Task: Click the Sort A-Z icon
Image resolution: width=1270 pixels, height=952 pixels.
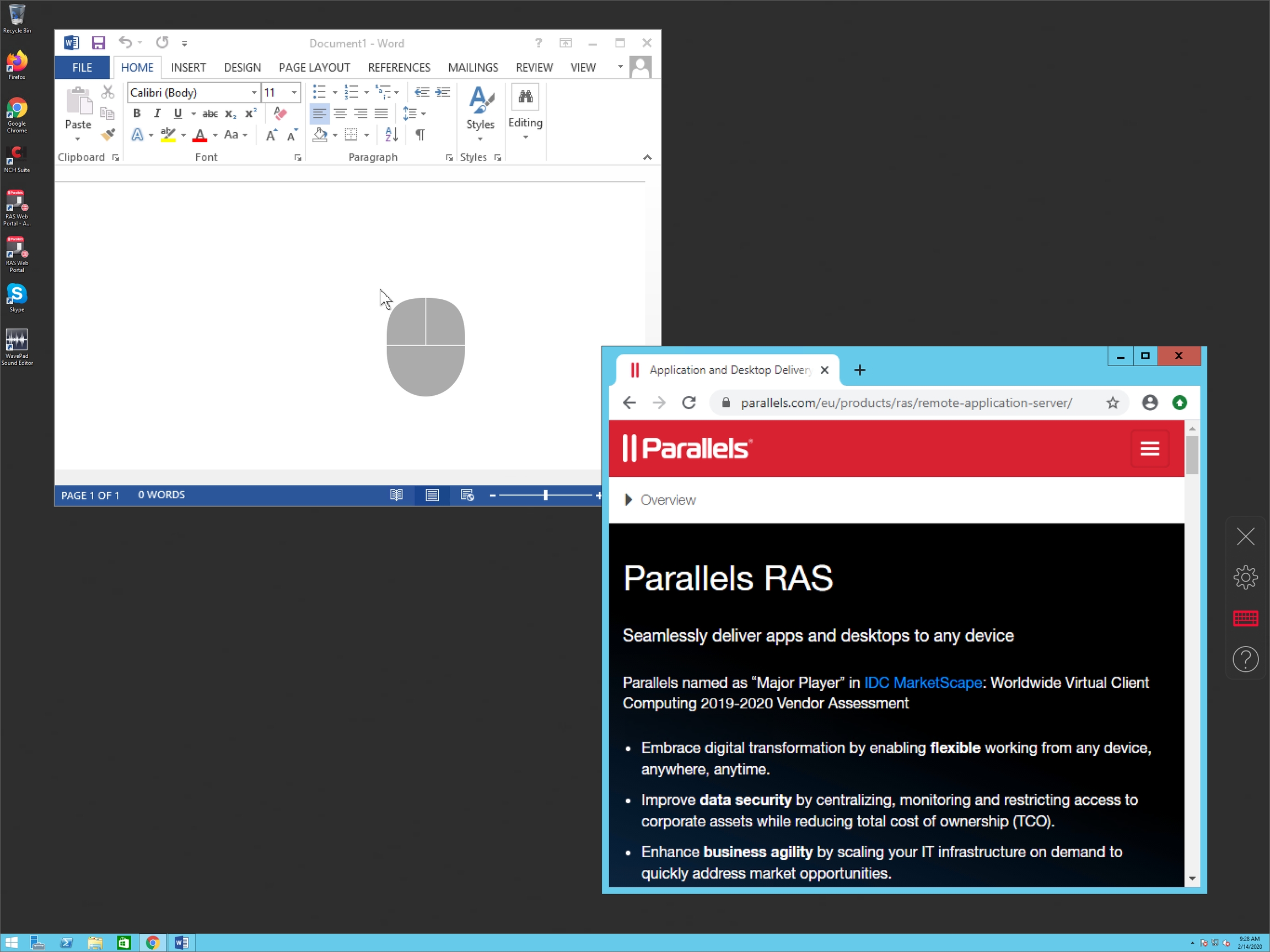Action: [x=391, y=135]
